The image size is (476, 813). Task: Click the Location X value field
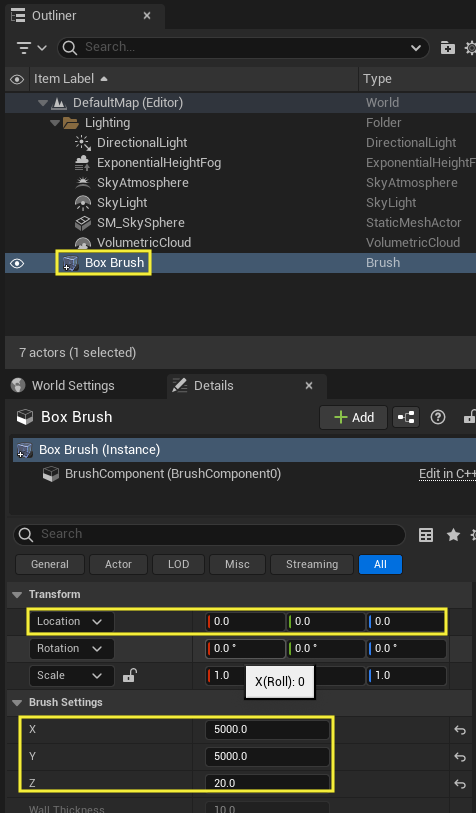point(246,622)
